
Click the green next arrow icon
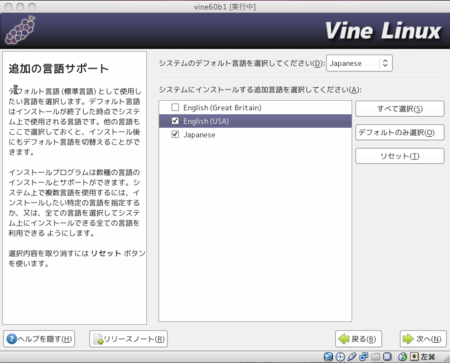coord(408,339)
